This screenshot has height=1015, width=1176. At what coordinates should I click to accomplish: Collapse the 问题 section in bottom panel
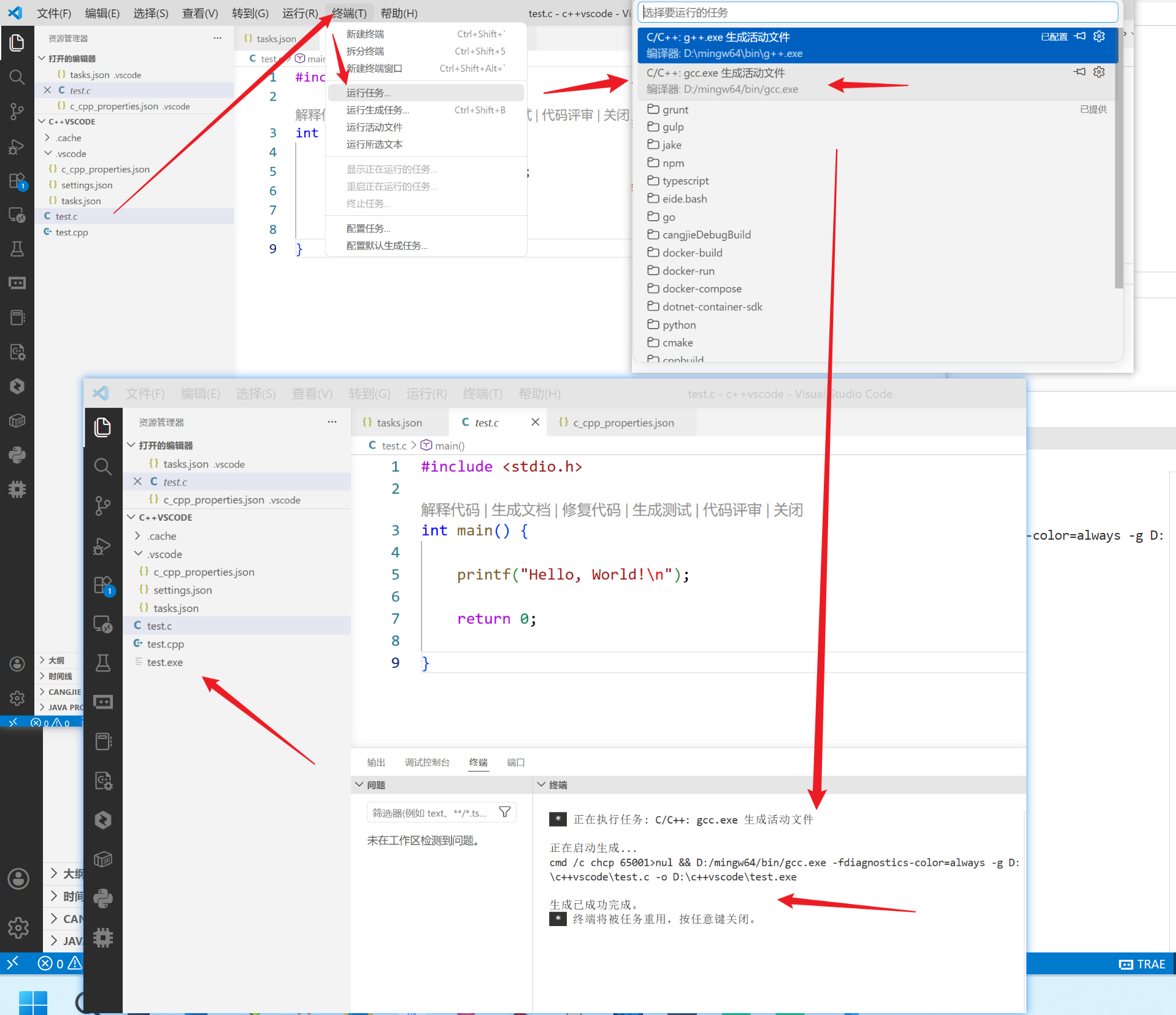(359, 784)
